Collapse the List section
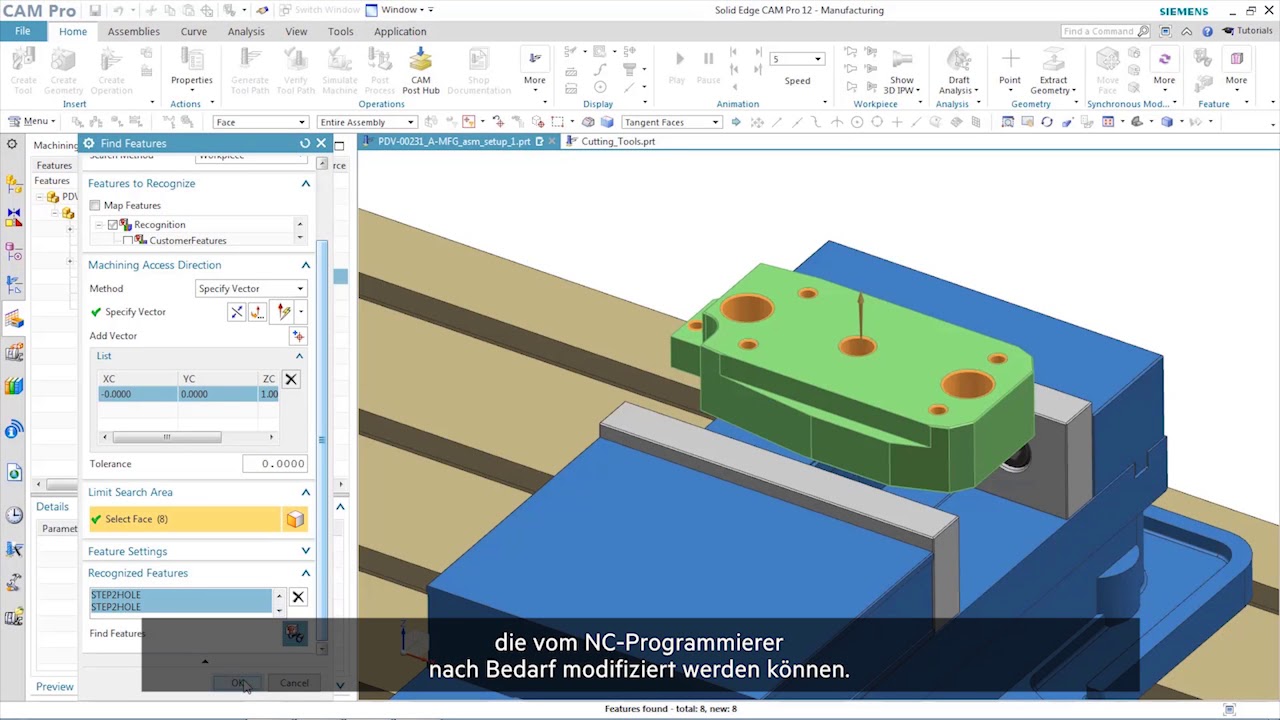The image size is (1280, 720). 299,356
